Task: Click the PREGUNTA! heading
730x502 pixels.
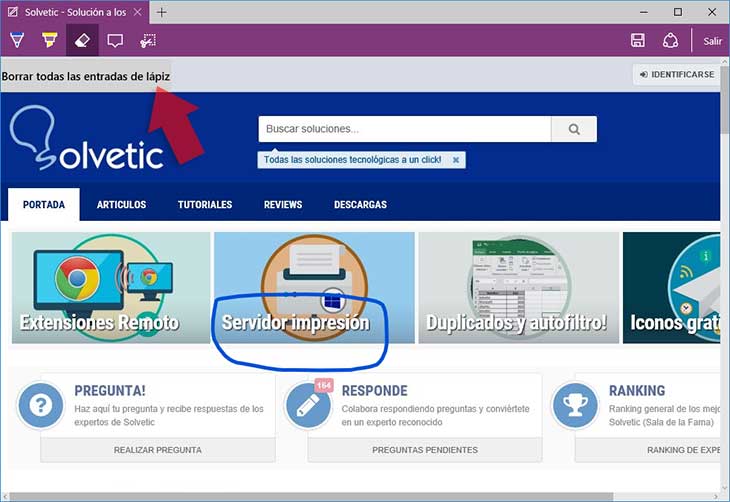Action: tap(110, 391)
